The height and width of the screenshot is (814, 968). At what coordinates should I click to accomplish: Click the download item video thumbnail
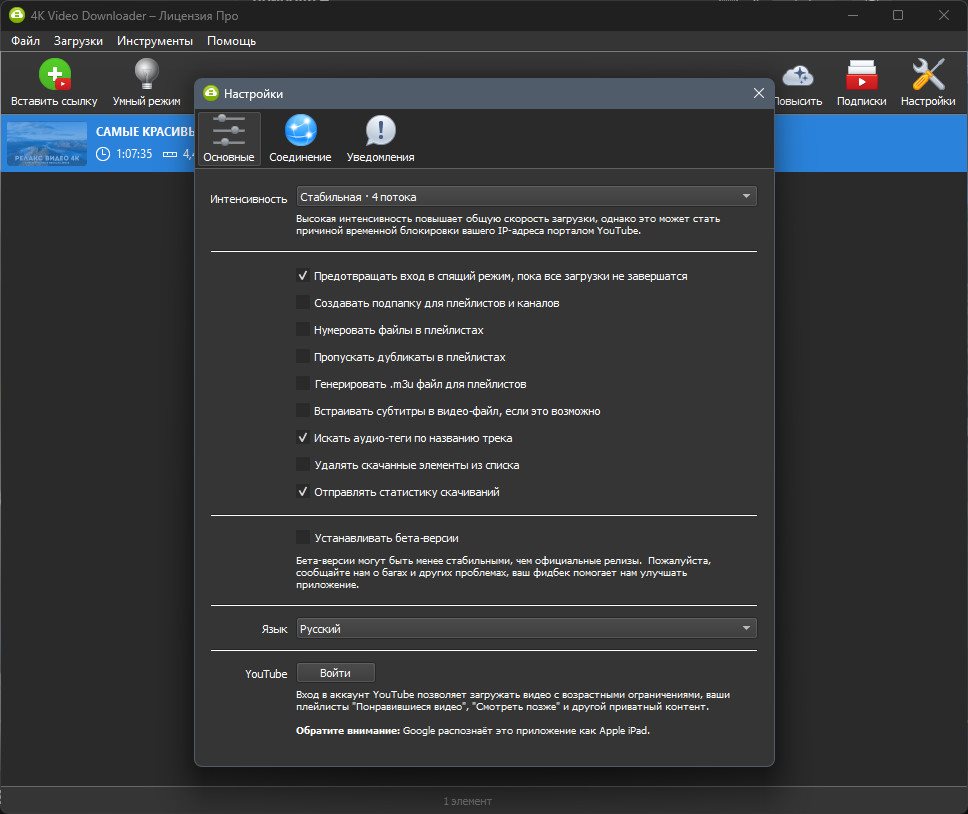[47, 143]
